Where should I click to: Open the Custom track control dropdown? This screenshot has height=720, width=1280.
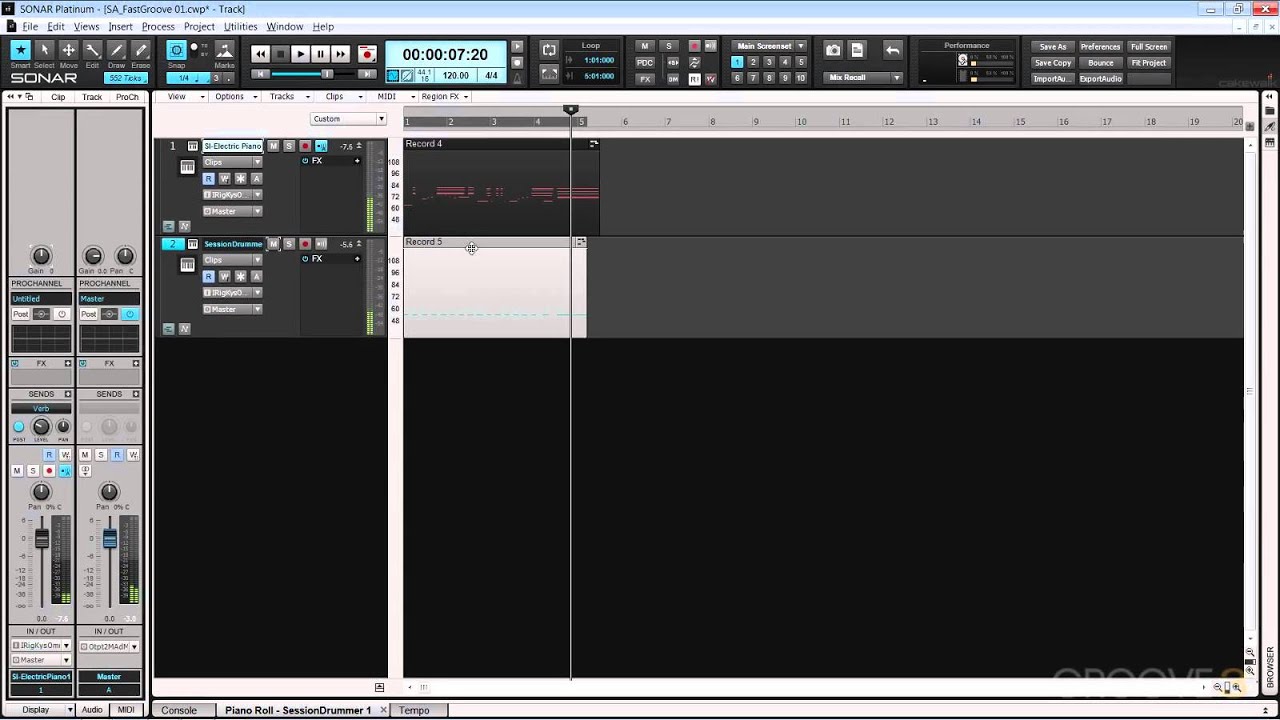(348, 118)
